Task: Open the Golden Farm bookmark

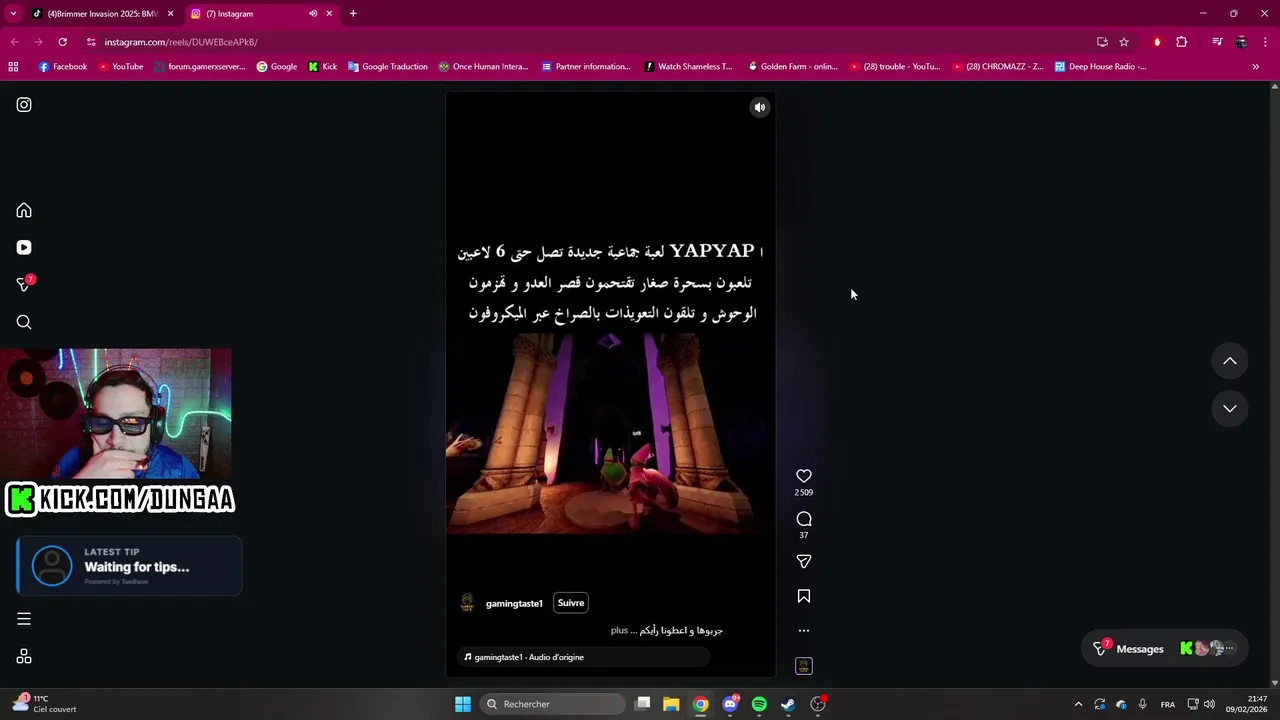Action: click(x=792, y=67)
